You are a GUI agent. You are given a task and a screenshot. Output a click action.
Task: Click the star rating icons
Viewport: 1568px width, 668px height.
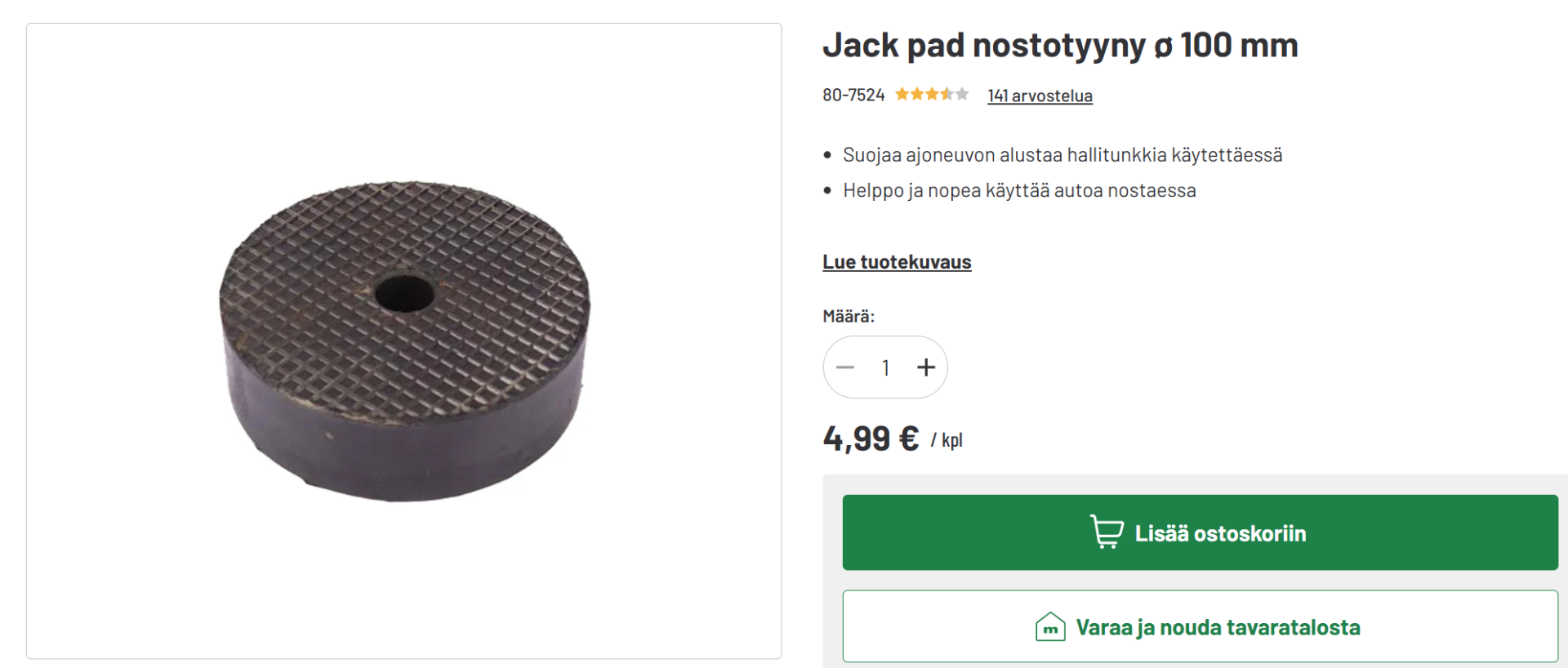932,95
